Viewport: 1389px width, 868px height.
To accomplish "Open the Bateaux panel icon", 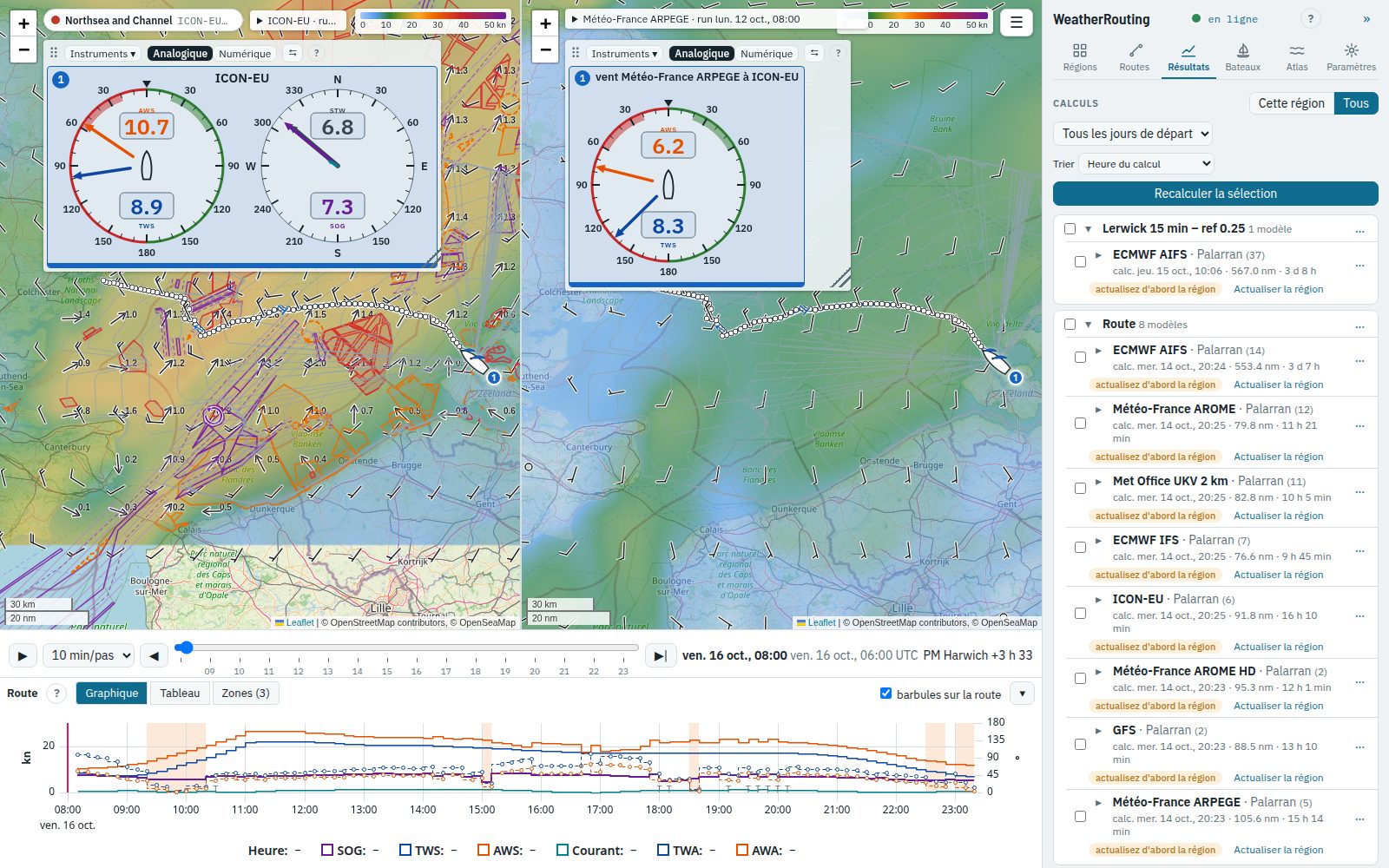I will point(1242,57).
